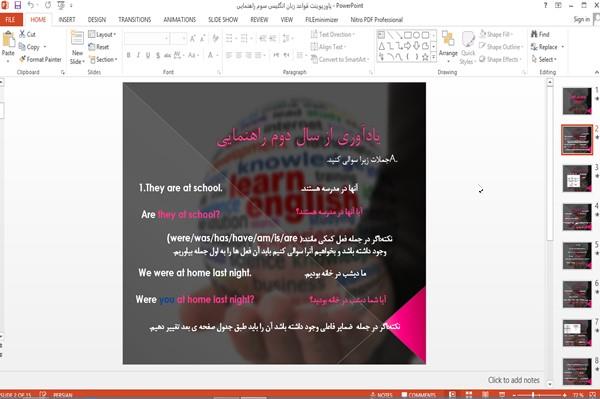The width and height of the screenshot is (600, 399).
Task: Switch to the DESIGN tab
Action: tap(97, 20)
